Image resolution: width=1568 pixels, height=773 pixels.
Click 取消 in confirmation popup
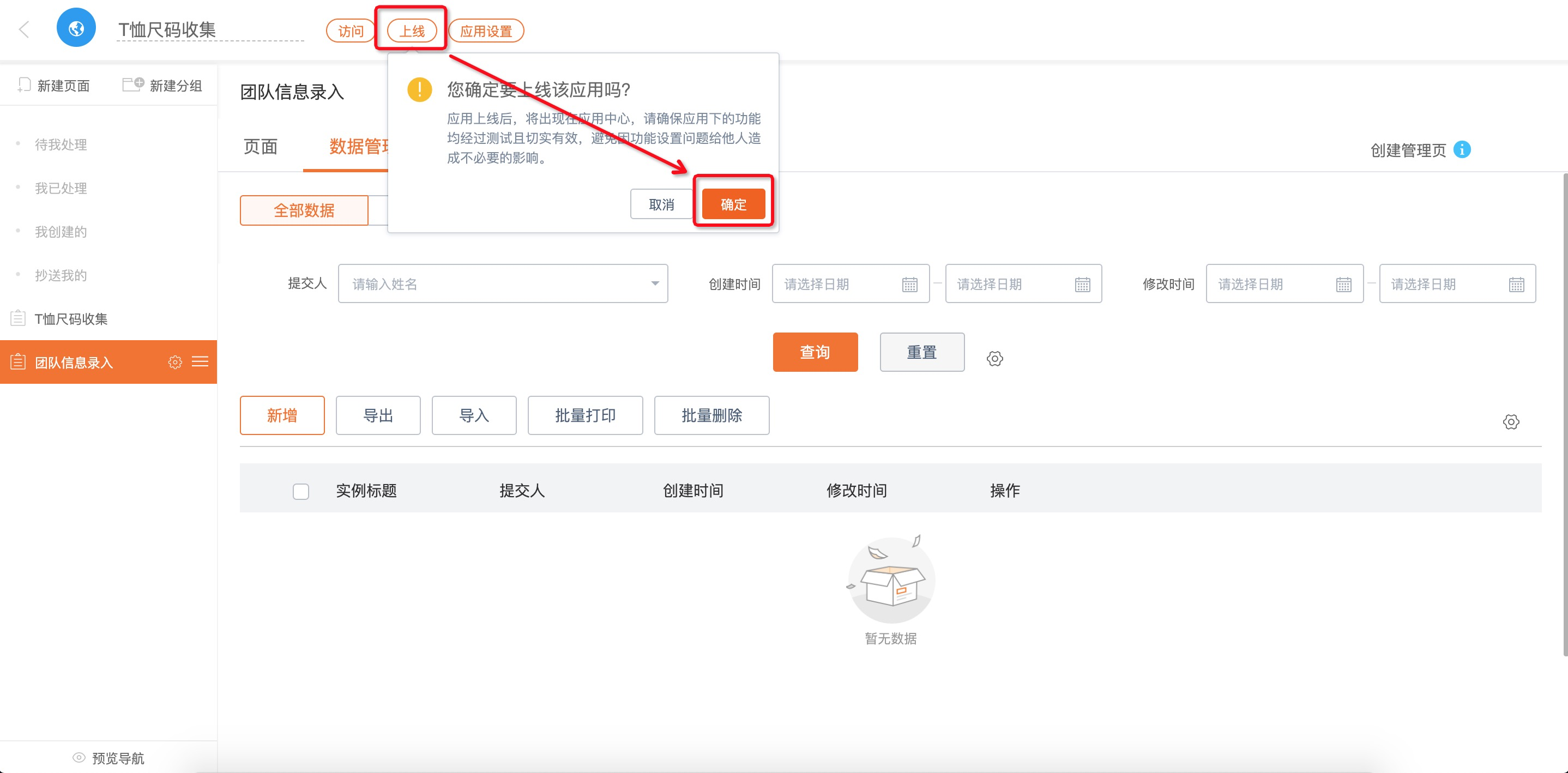pos(661,204)
